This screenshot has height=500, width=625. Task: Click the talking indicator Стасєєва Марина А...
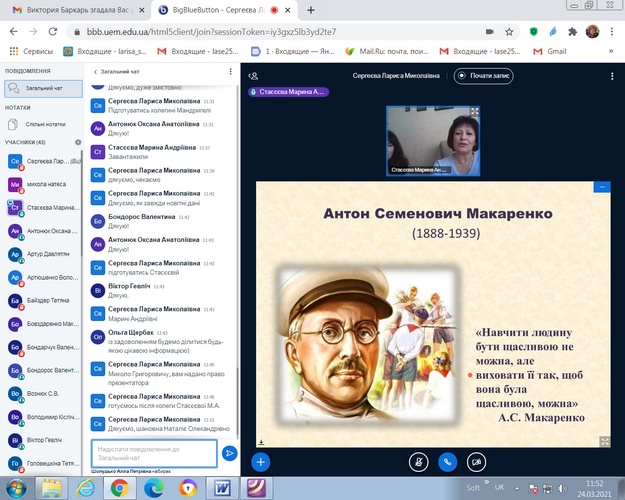point(289,92)
